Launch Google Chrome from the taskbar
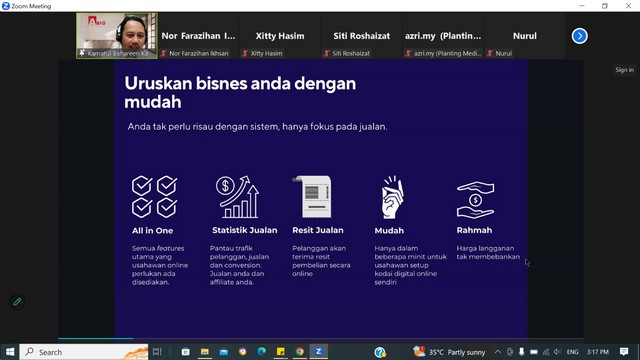The width and height of the screenshot is (640, 360). point(300,351)
